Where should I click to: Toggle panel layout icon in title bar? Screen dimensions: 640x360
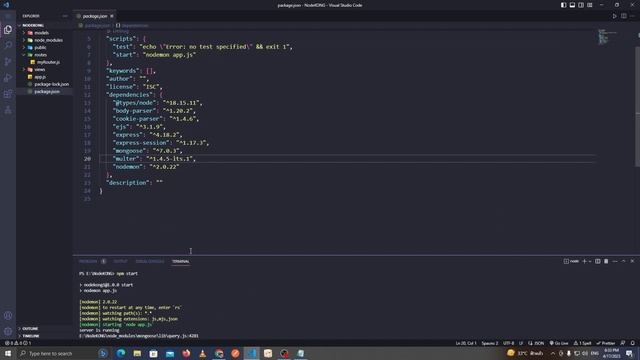pos(572,5)
